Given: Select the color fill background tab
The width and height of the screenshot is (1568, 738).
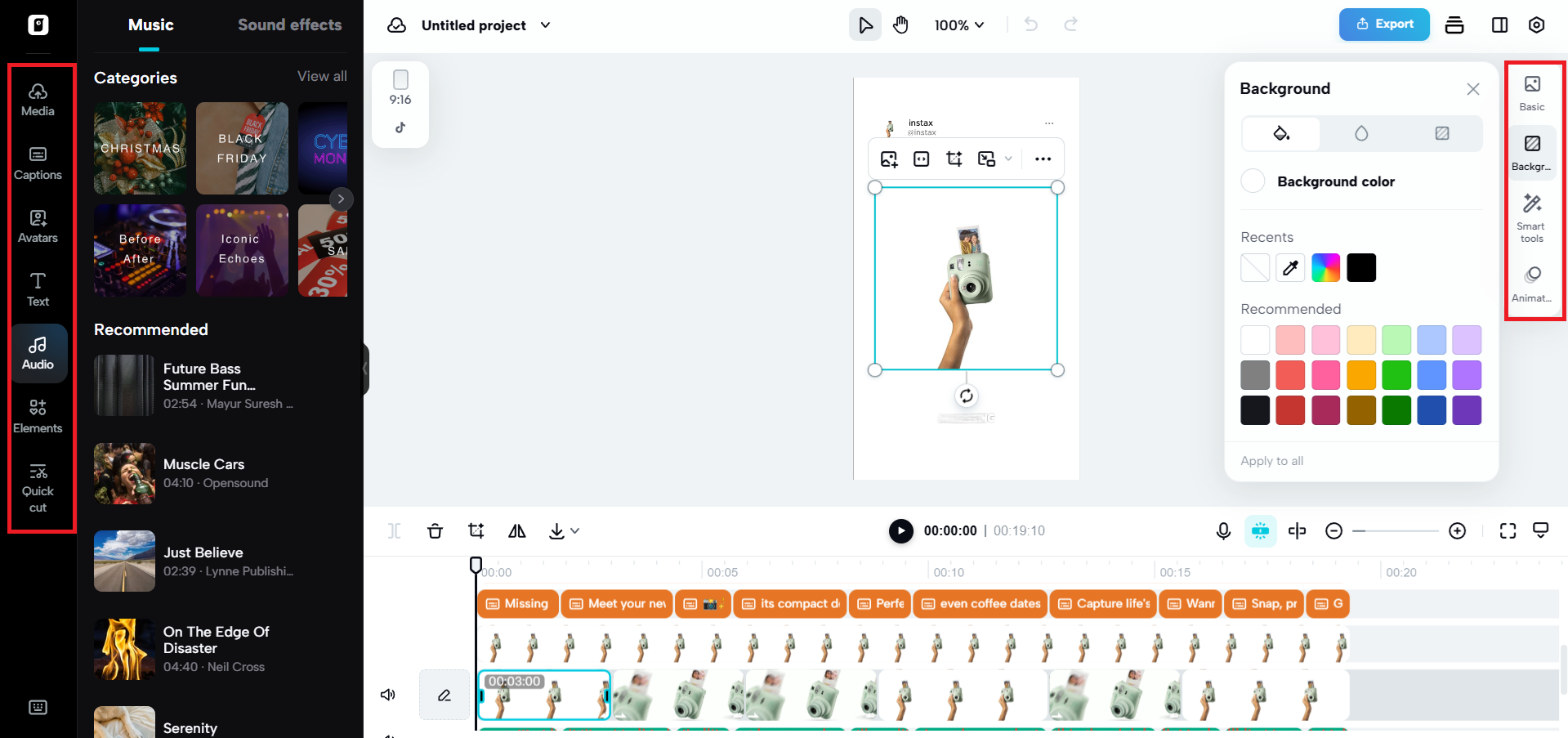Looking at the screenshot, I should coord(1281,133).
